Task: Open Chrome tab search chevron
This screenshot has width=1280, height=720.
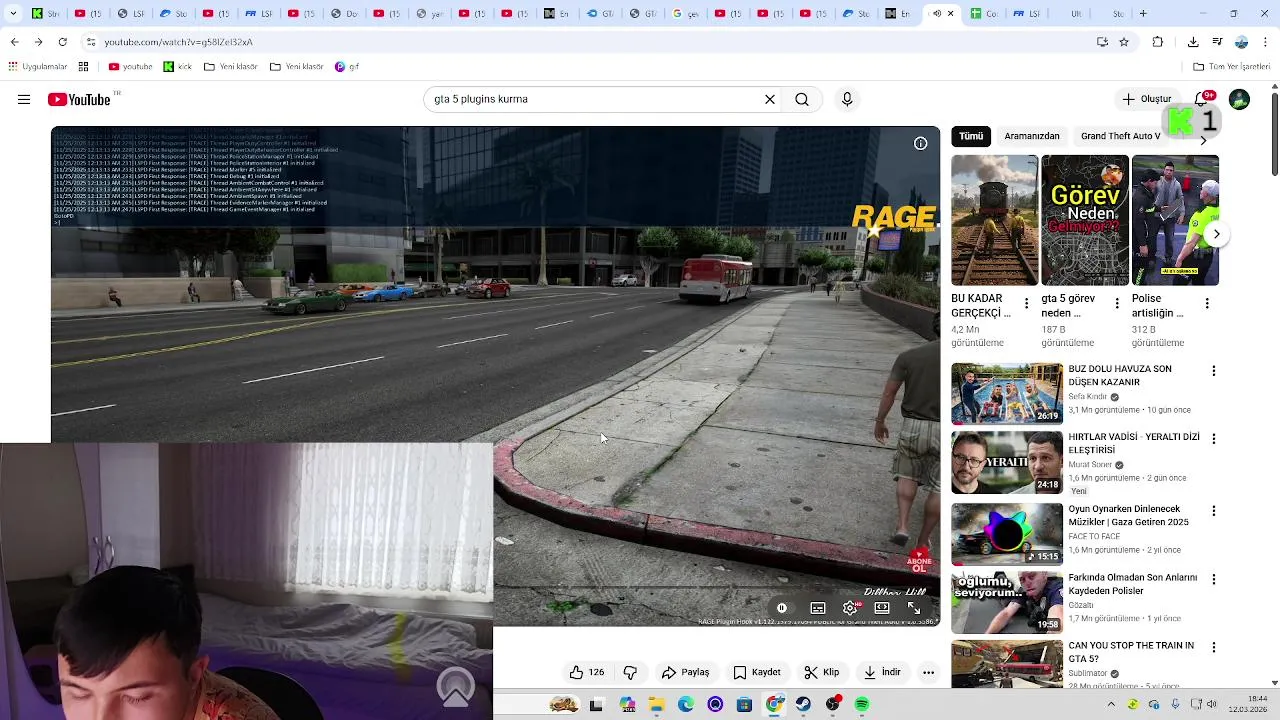Action: 14,14
